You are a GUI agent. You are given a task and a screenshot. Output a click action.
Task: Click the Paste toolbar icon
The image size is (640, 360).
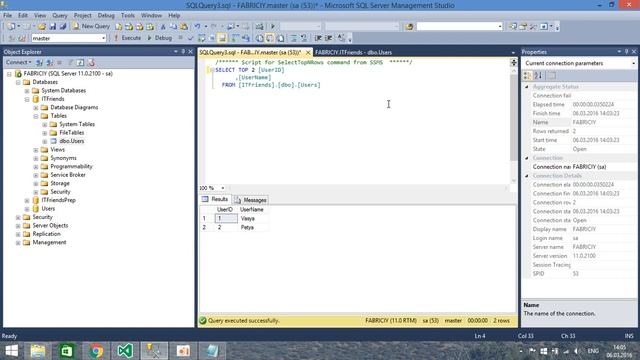tap(184, 26)
